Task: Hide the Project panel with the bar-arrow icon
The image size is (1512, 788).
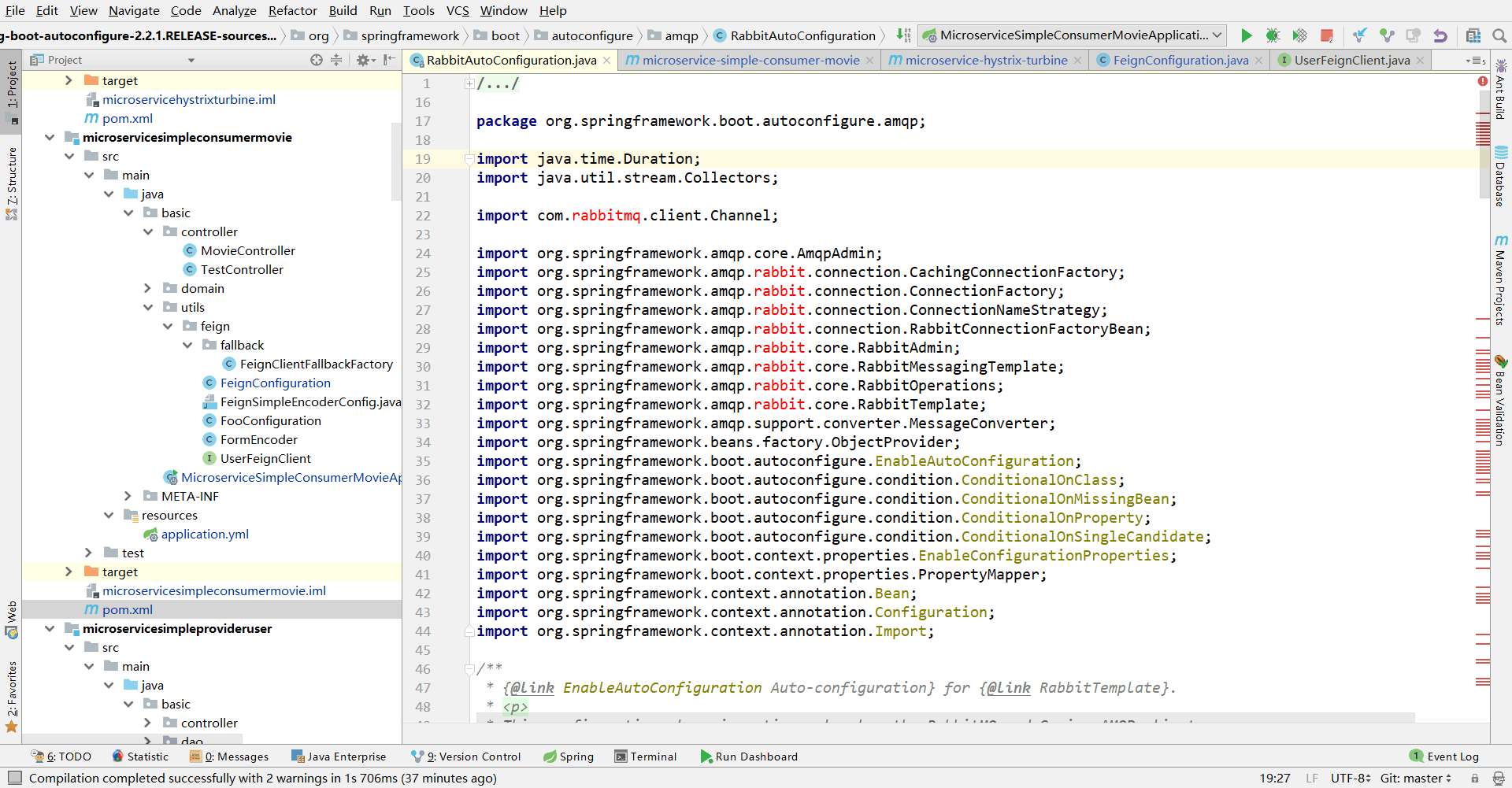Action: [389, 60]
